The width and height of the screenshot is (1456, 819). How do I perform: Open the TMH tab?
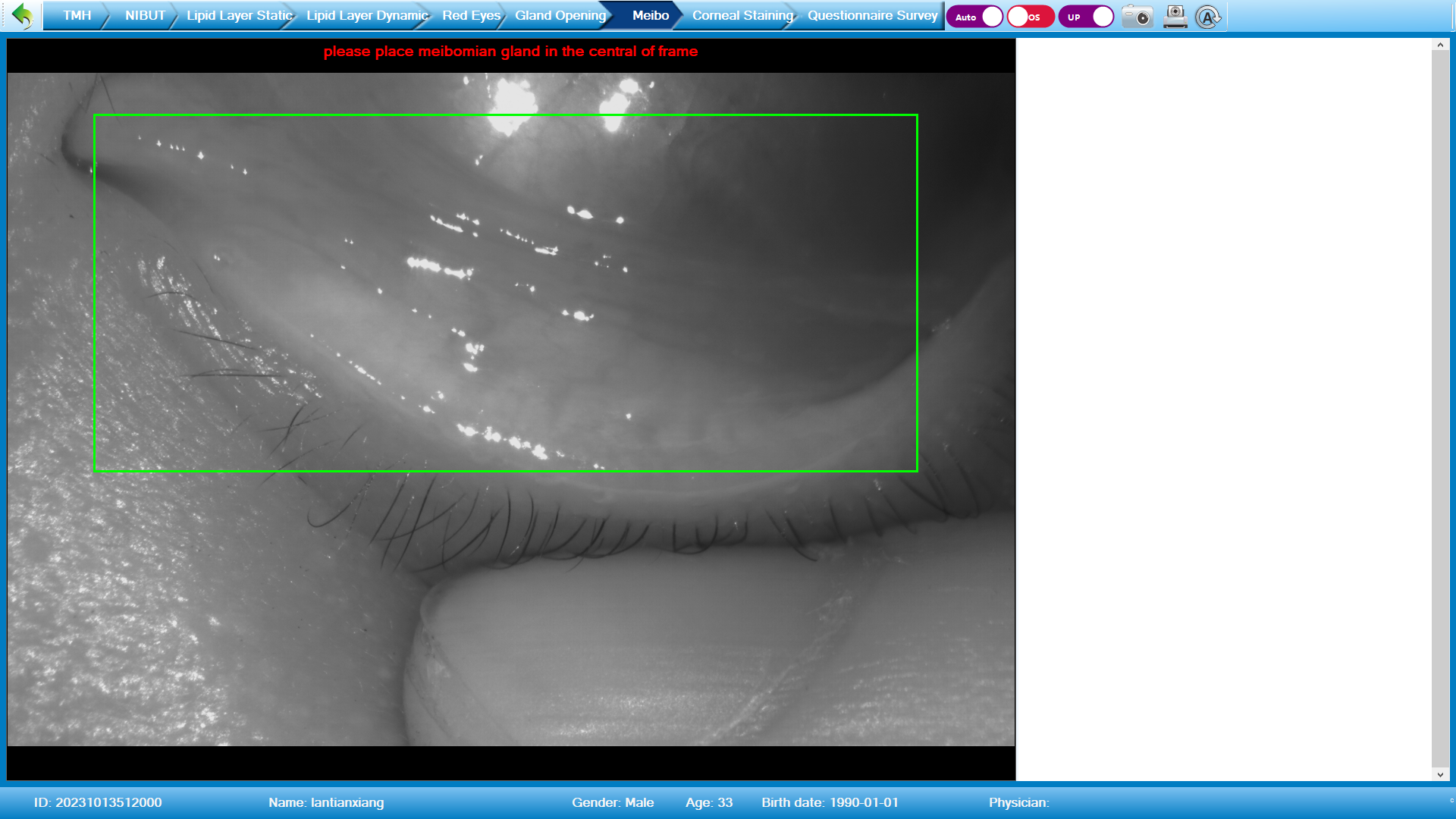(x=77, y=15)
